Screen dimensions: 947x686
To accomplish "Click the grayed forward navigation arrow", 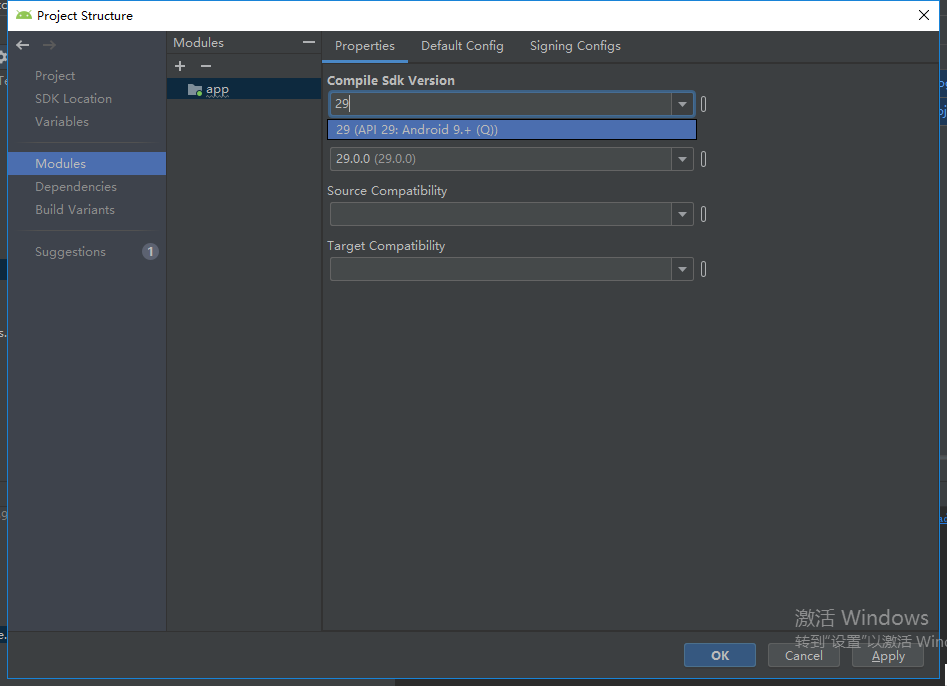I will click(x=48, y=44).
